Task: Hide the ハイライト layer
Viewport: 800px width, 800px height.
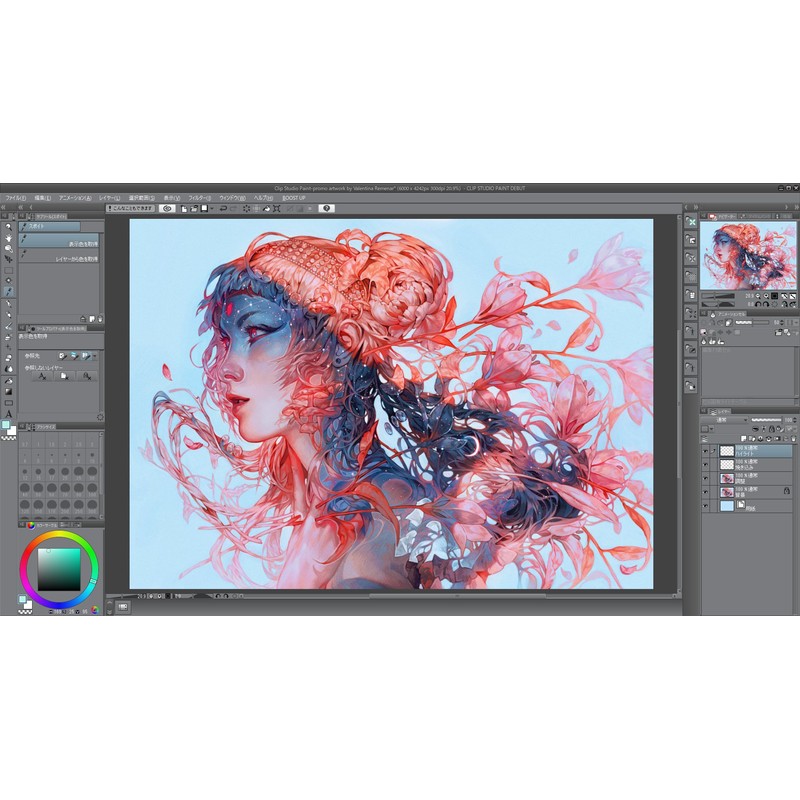Action: click(x=706, y=451)
